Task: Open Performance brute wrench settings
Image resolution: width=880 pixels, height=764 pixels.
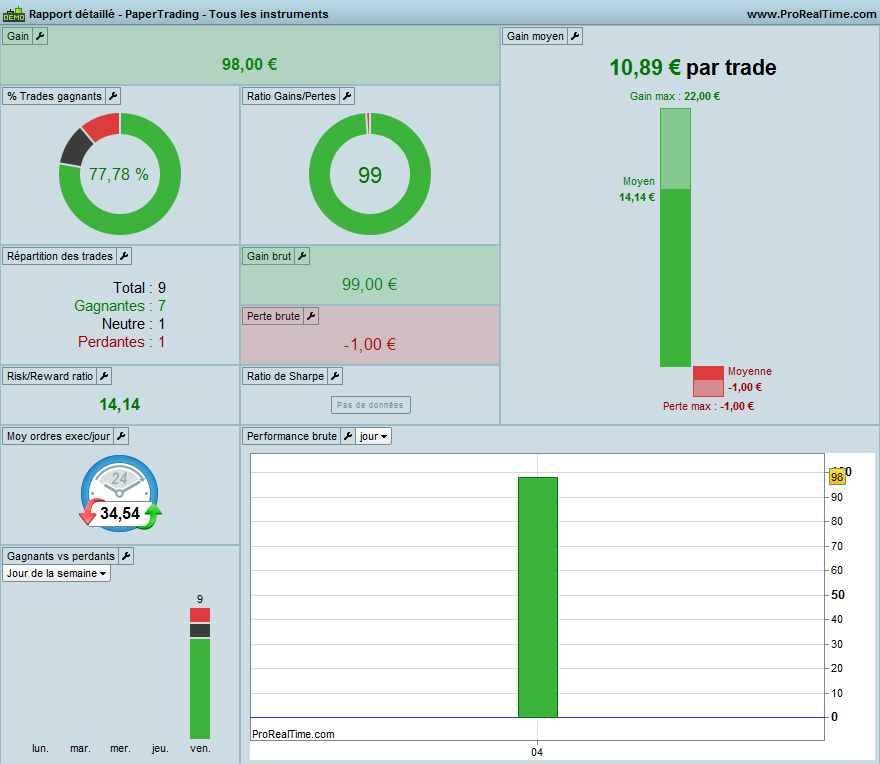Action: 348,436
